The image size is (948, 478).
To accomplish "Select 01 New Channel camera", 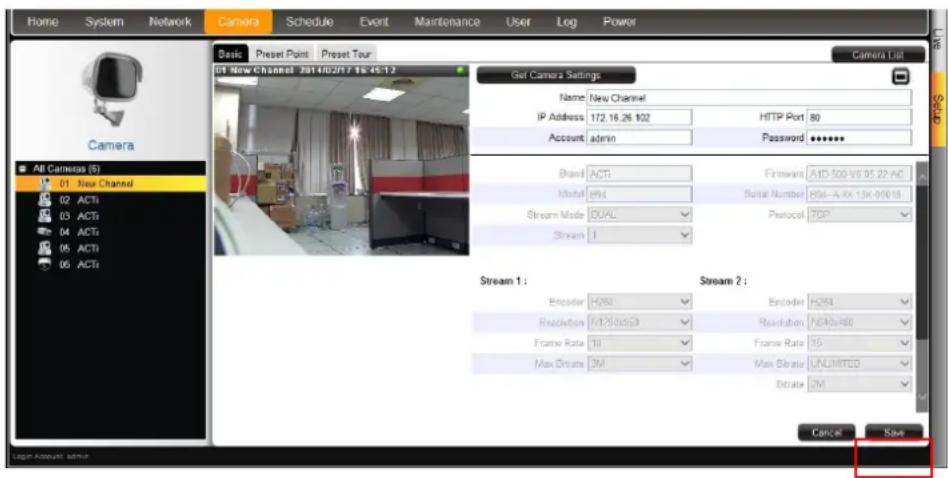I will pos(111,183).
